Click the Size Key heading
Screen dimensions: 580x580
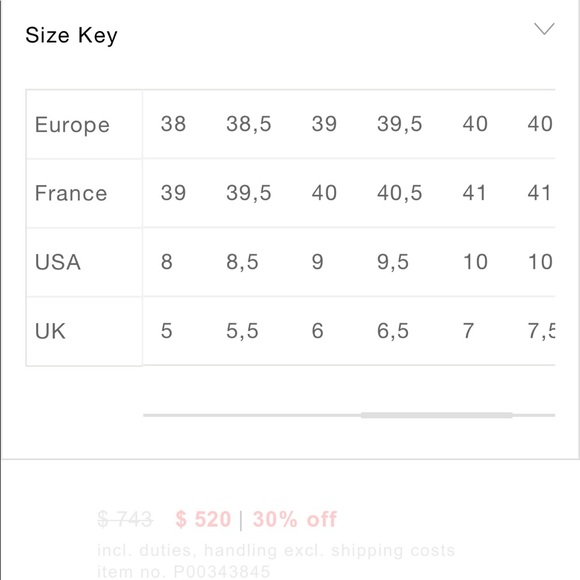tap(71, 36)
